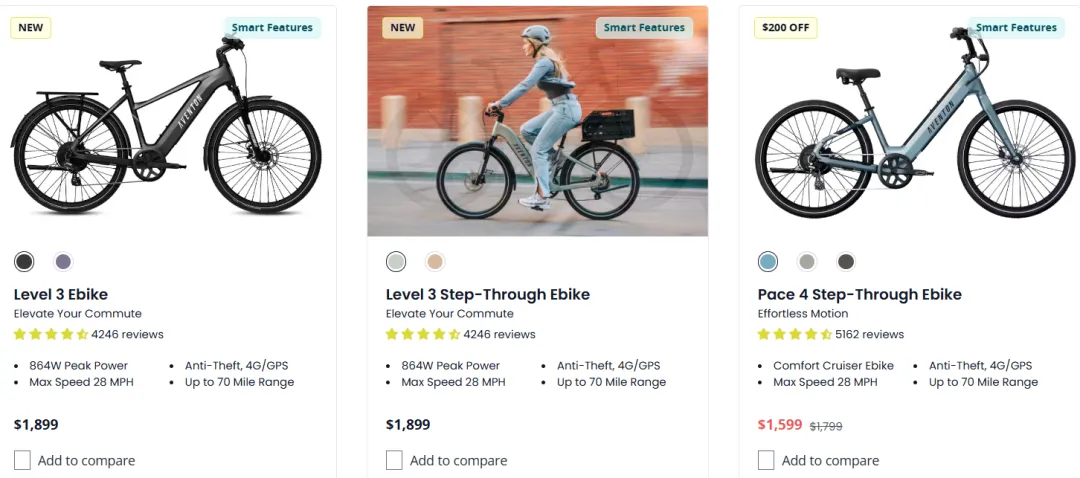Tick Add to compare for Level 3 Step-Through
The height and width of the screenshot is (478, 1080).
tap(395, 460)
